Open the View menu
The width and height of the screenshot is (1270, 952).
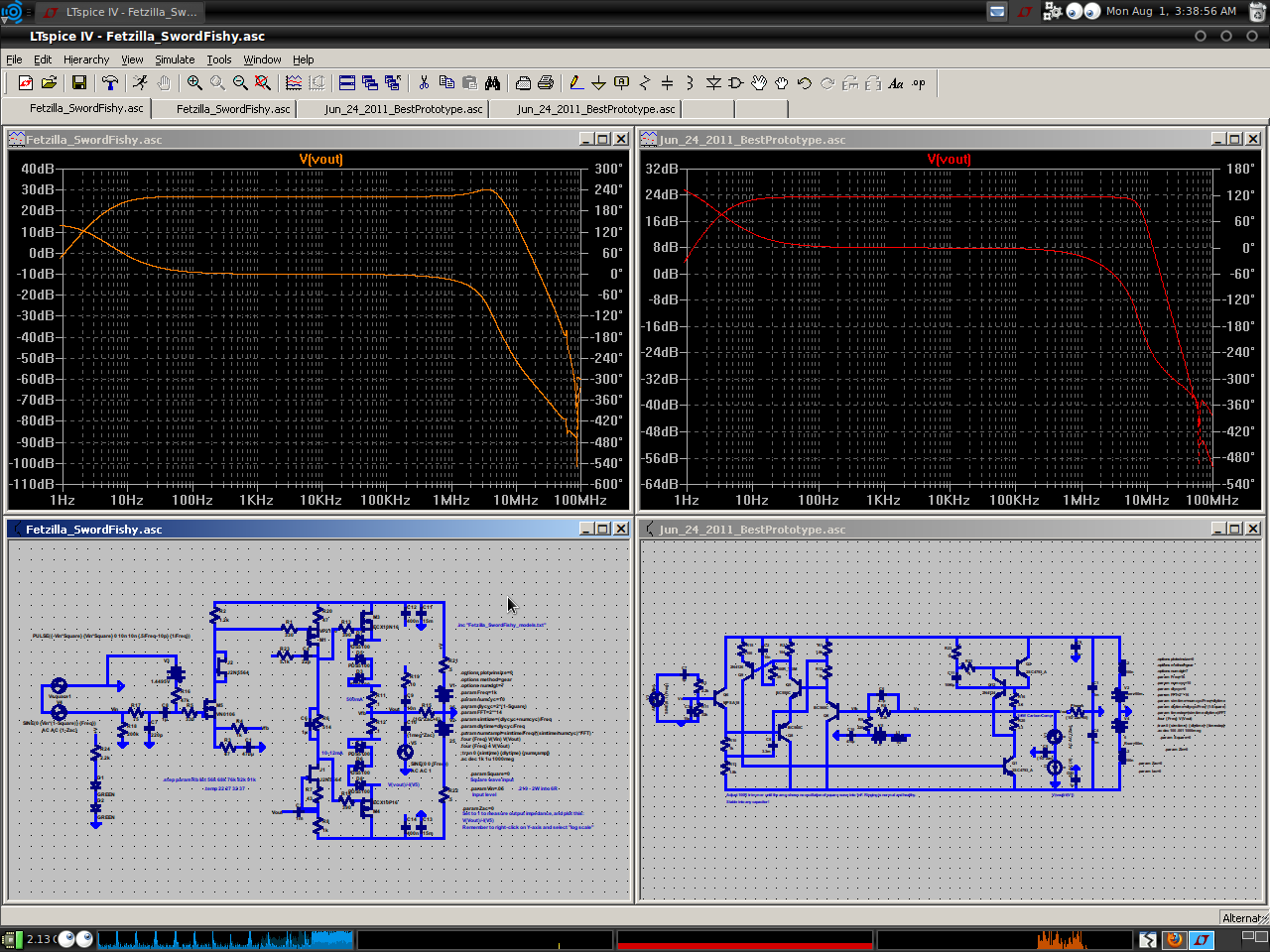click(x=132, y=59)
